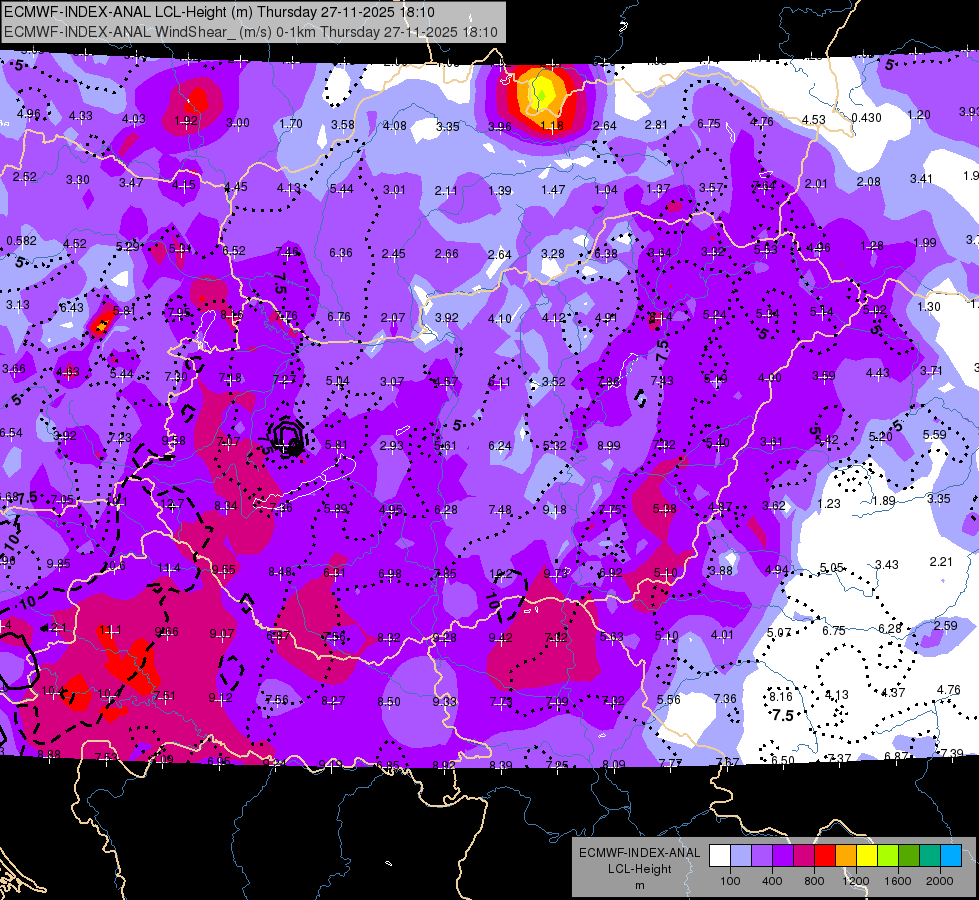Click the orange legend swatch
979x900 pixels.
coord(846,856)
